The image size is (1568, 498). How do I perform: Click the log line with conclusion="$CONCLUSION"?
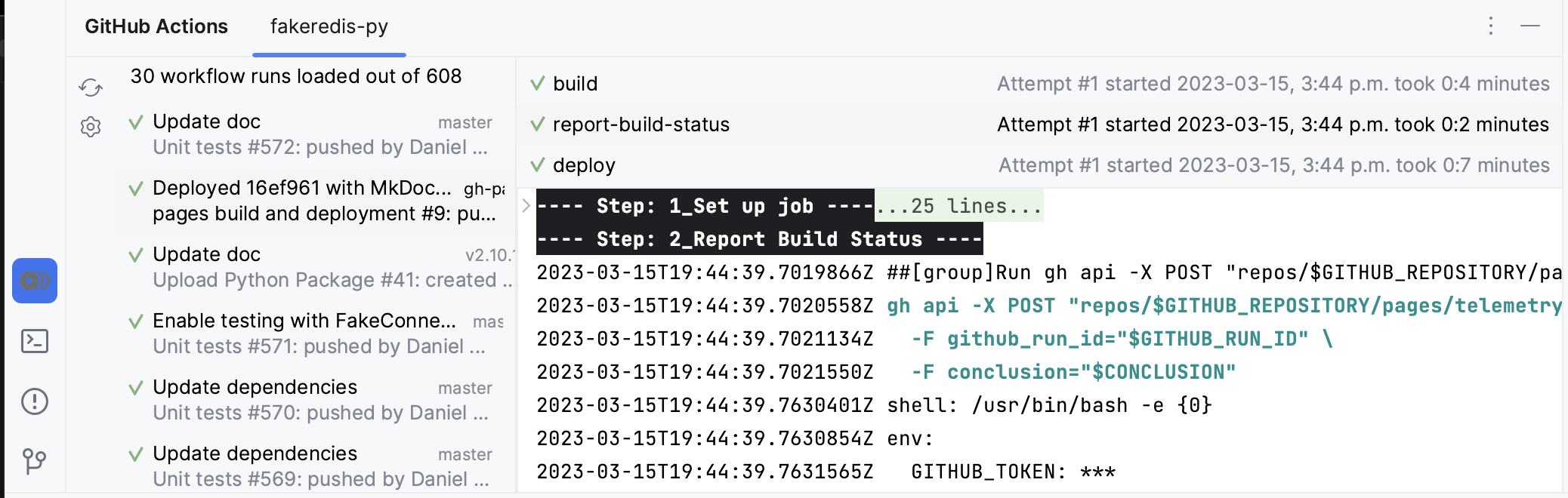[x=886, y=372]
